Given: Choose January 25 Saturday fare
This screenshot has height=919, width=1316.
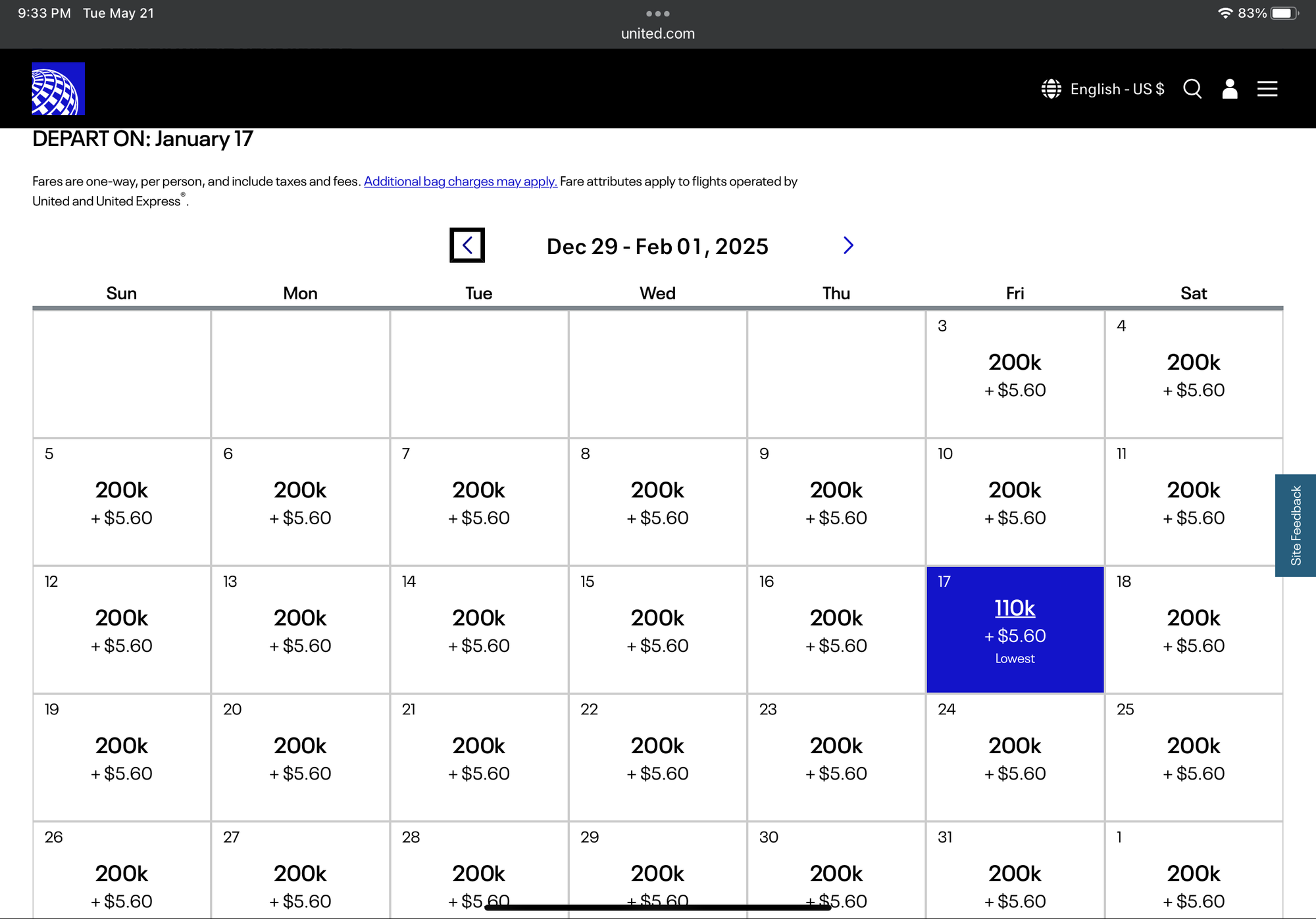Looking at the screenshot, I should (x=1194, y=757).
